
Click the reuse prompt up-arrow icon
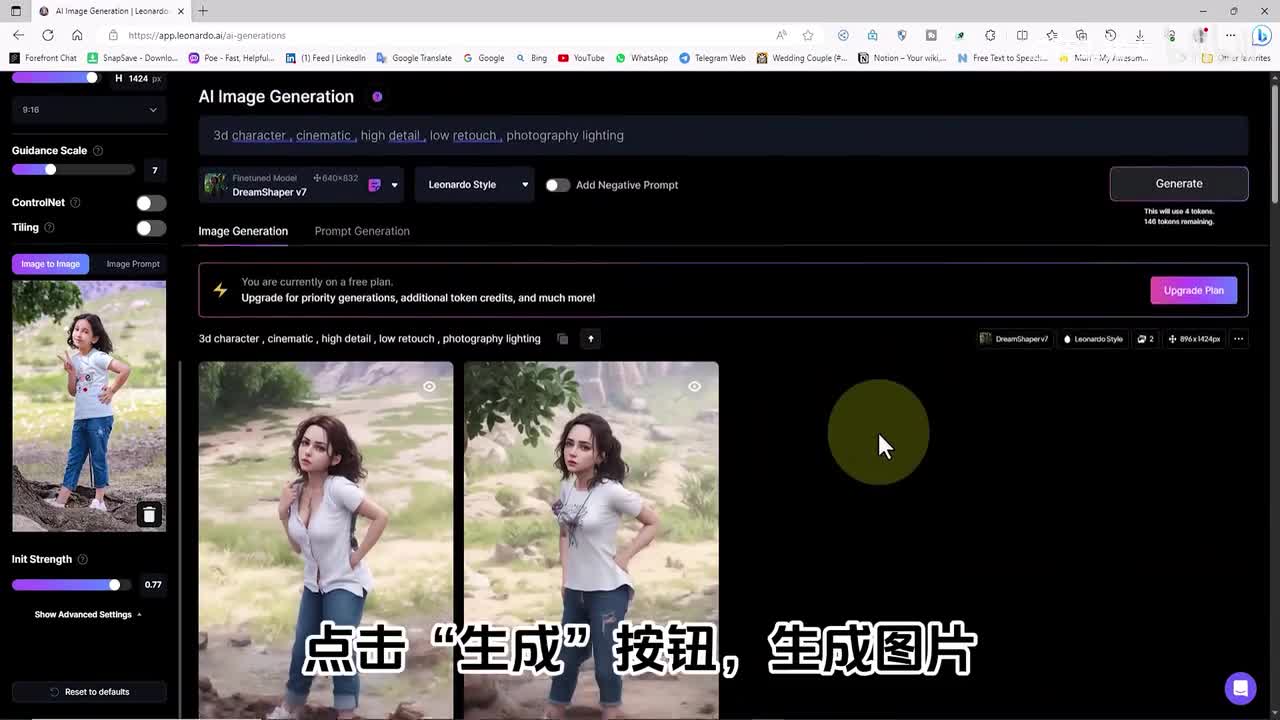[591, 339]
